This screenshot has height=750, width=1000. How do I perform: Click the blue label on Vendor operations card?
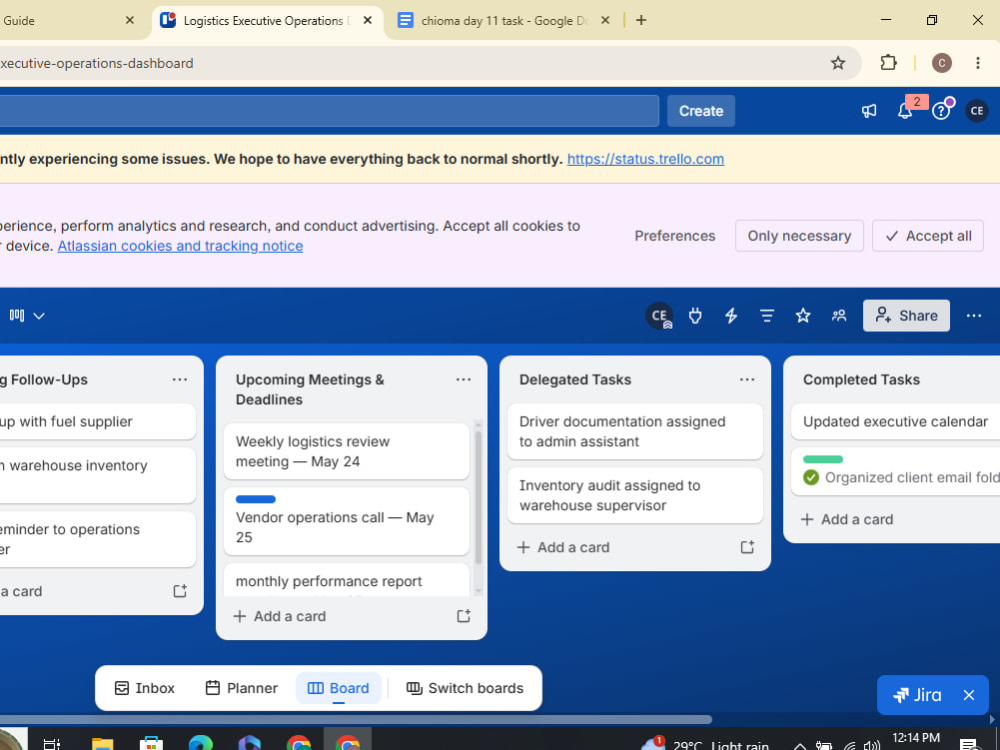(256, 499)
